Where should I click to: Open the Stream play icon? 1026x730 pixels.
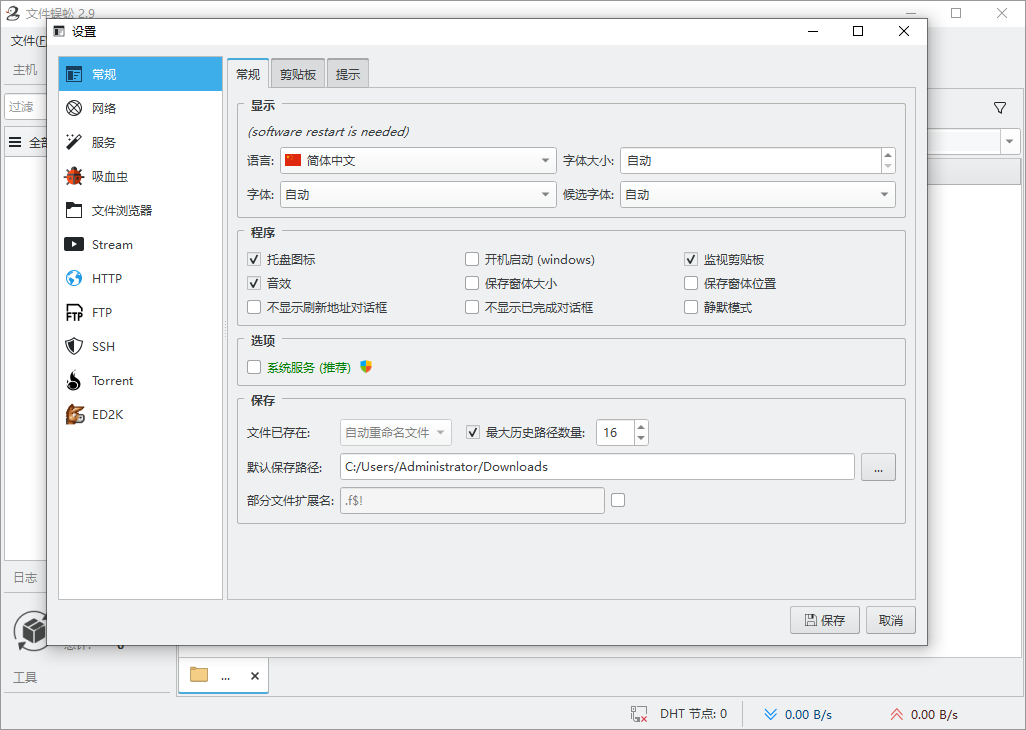[74, 245]
